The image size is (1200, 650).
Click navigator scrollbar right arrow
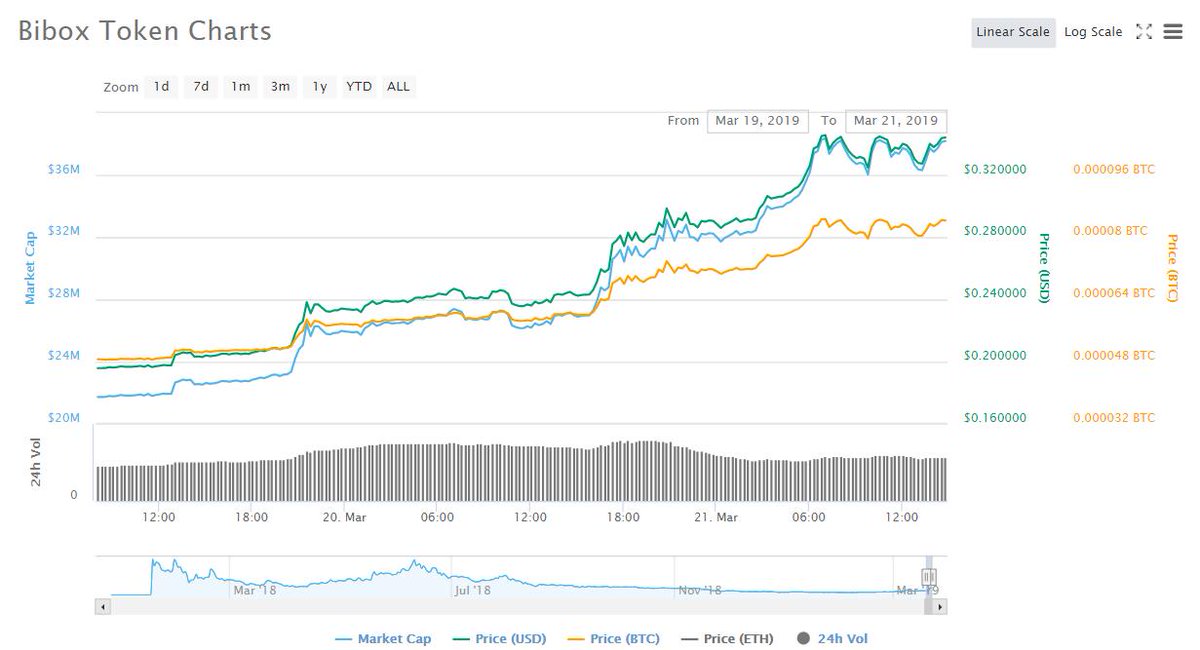(x=940, y=606)
